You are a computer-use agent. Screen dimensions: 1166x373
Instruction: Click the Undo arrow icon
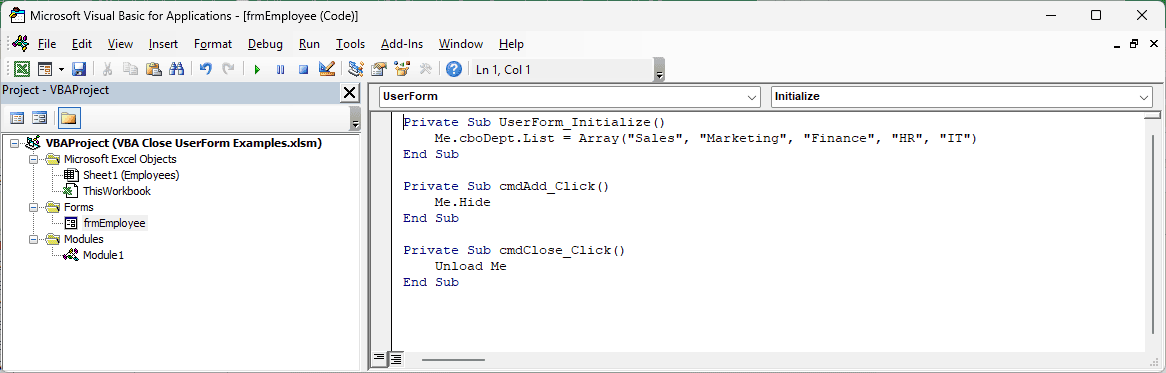[x=206, y=69]
